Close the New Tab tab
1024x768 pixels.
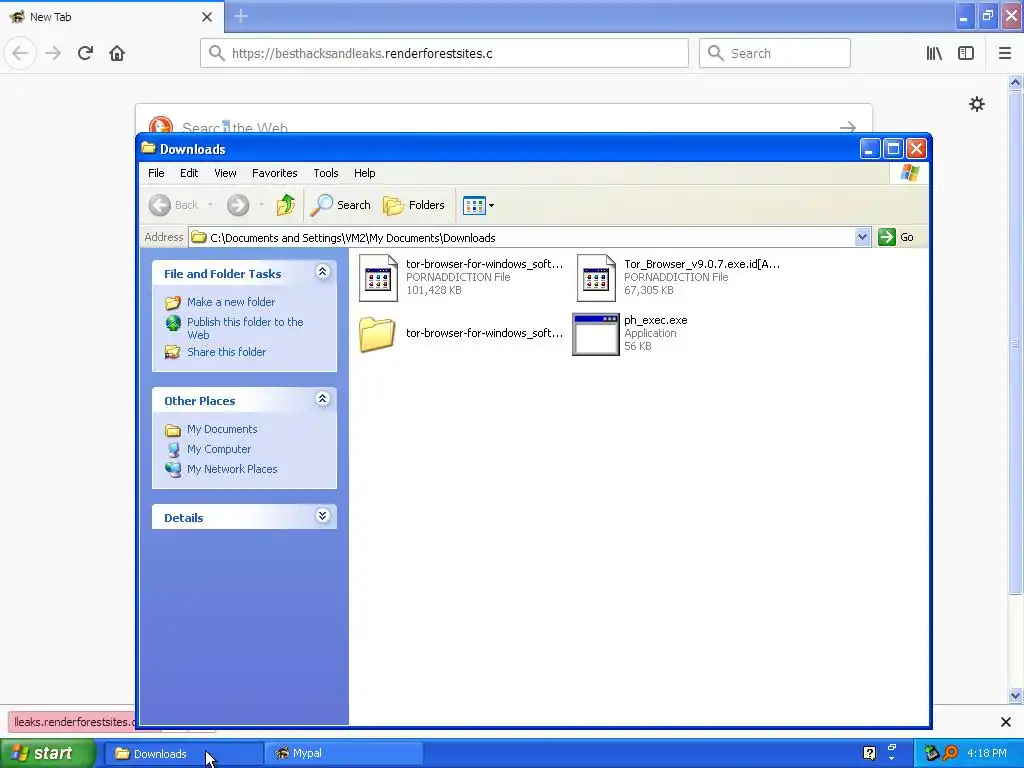coord(207,17)
